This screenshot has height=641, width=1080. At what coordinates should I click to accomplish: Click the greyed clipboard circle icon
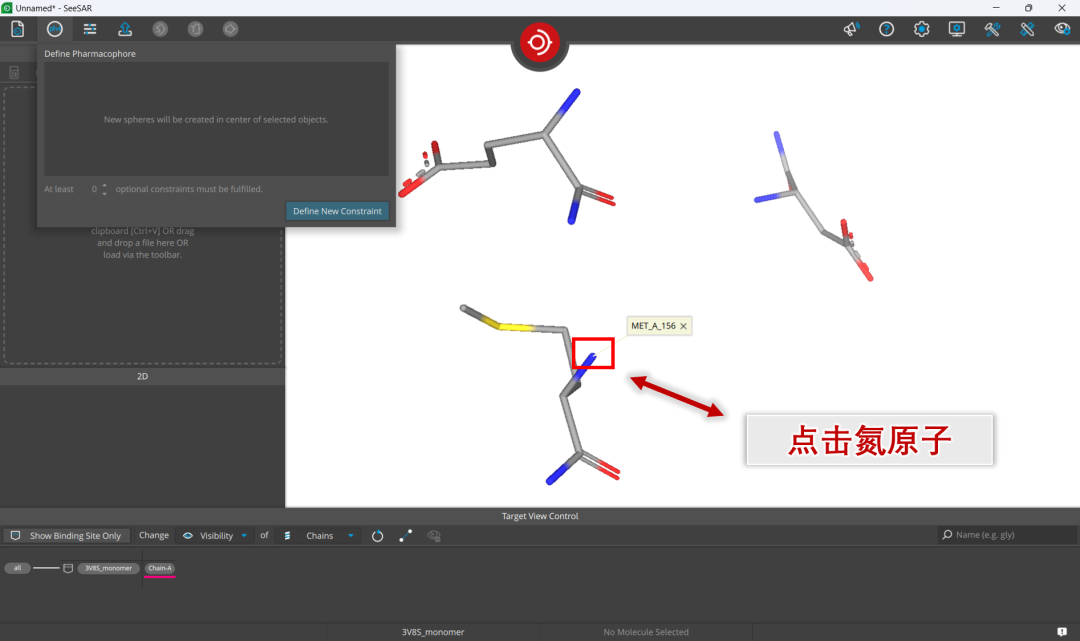click(195, 29)
